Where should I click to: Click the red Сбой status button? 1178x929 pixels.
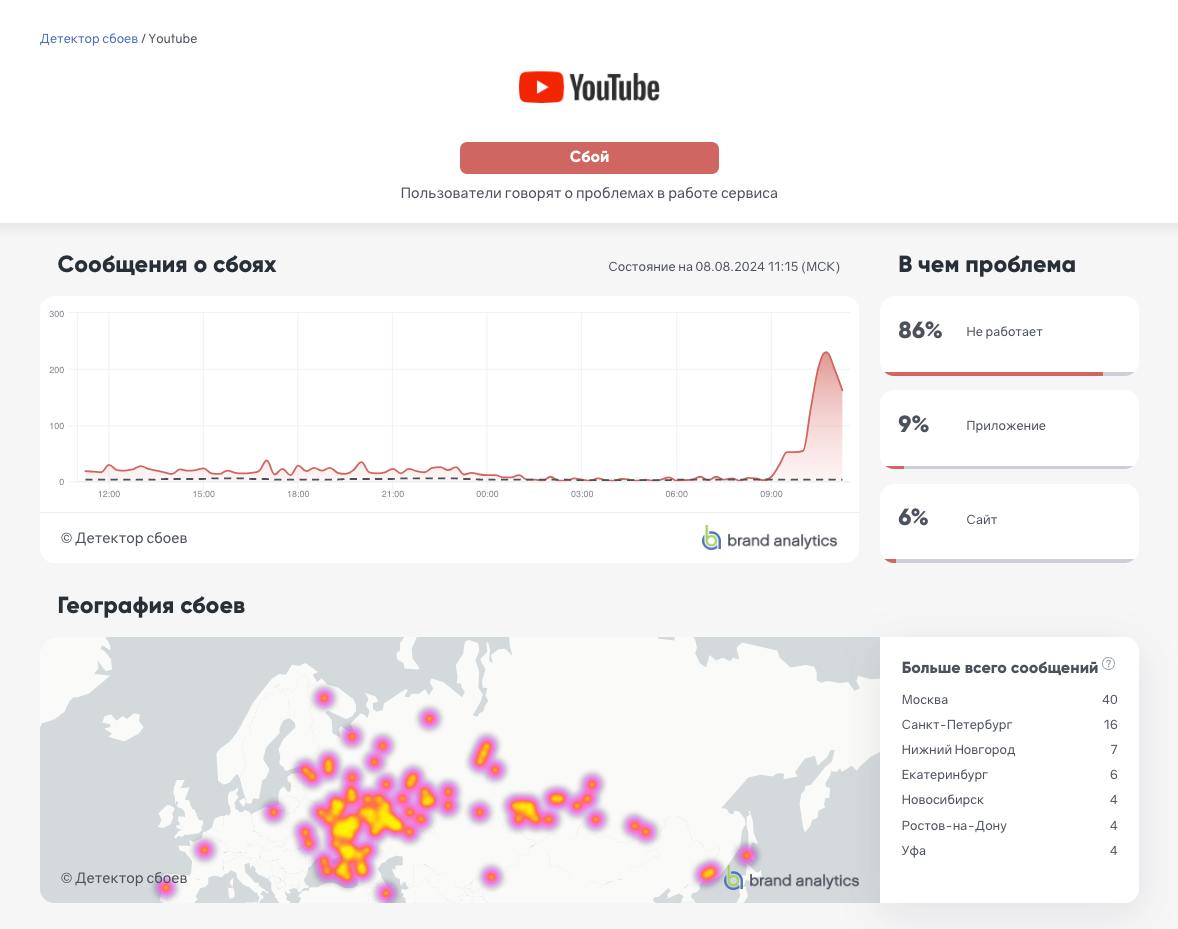click(x=589, y=157)
